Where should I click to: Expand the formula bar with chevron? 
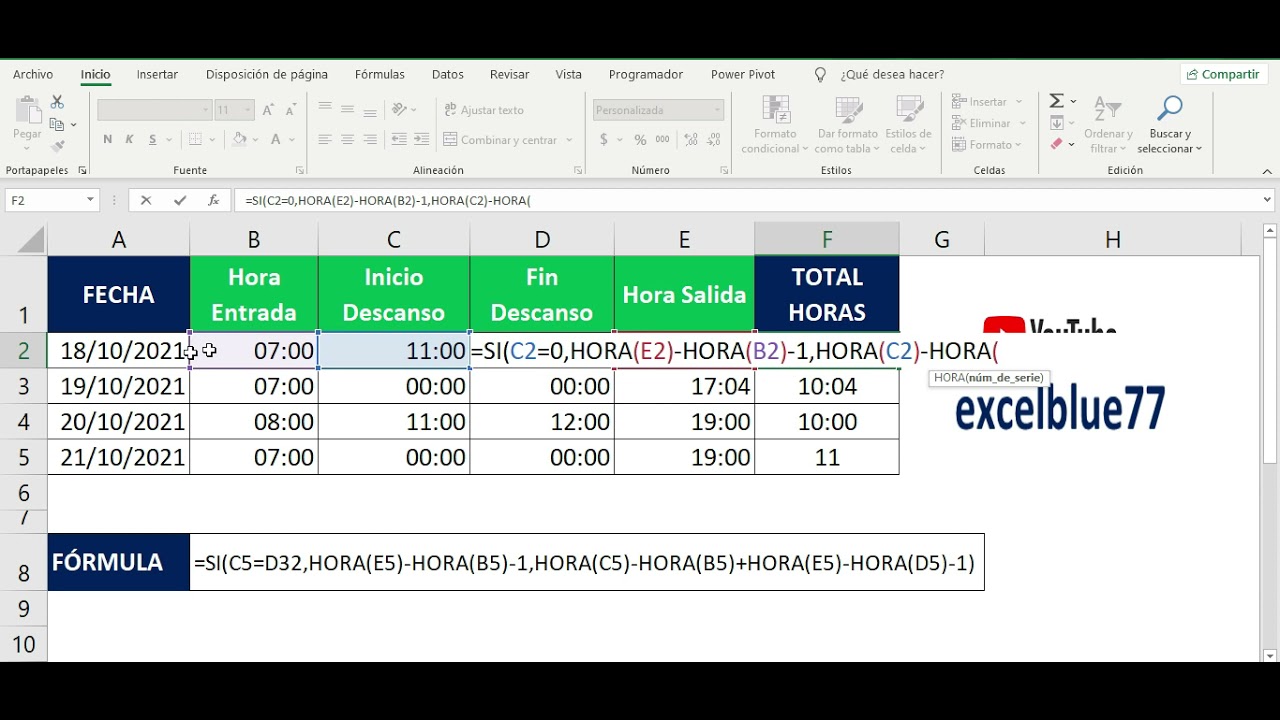[x=1268, y=200]
